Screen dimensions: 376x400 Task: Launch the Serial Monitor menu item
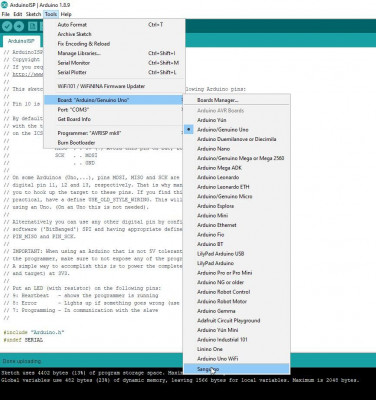(114, 63)
